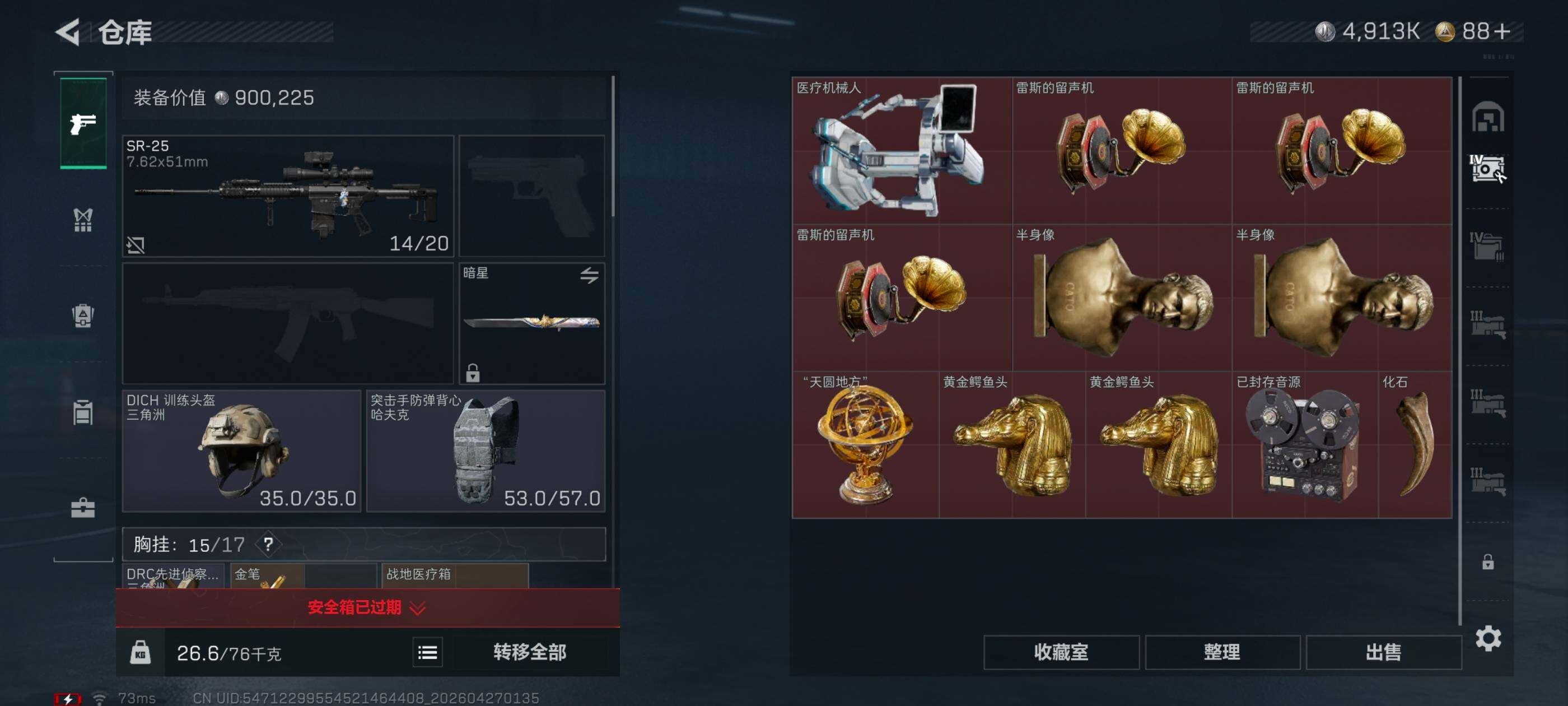Toggle the lock on knife slot
The height and width of the screenshot is (706, 1568).
473,372
